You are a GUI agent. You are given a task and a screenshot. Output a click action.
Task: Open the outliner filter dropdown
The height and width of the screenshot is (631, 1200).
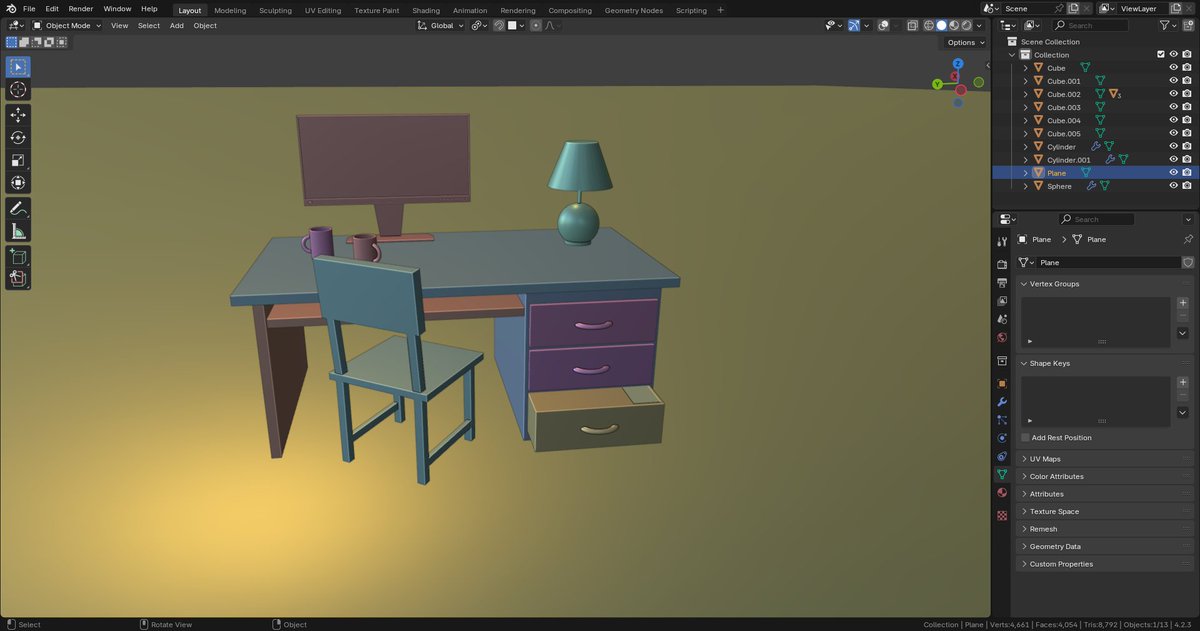pyautogui.click(x=1170, y=25)
